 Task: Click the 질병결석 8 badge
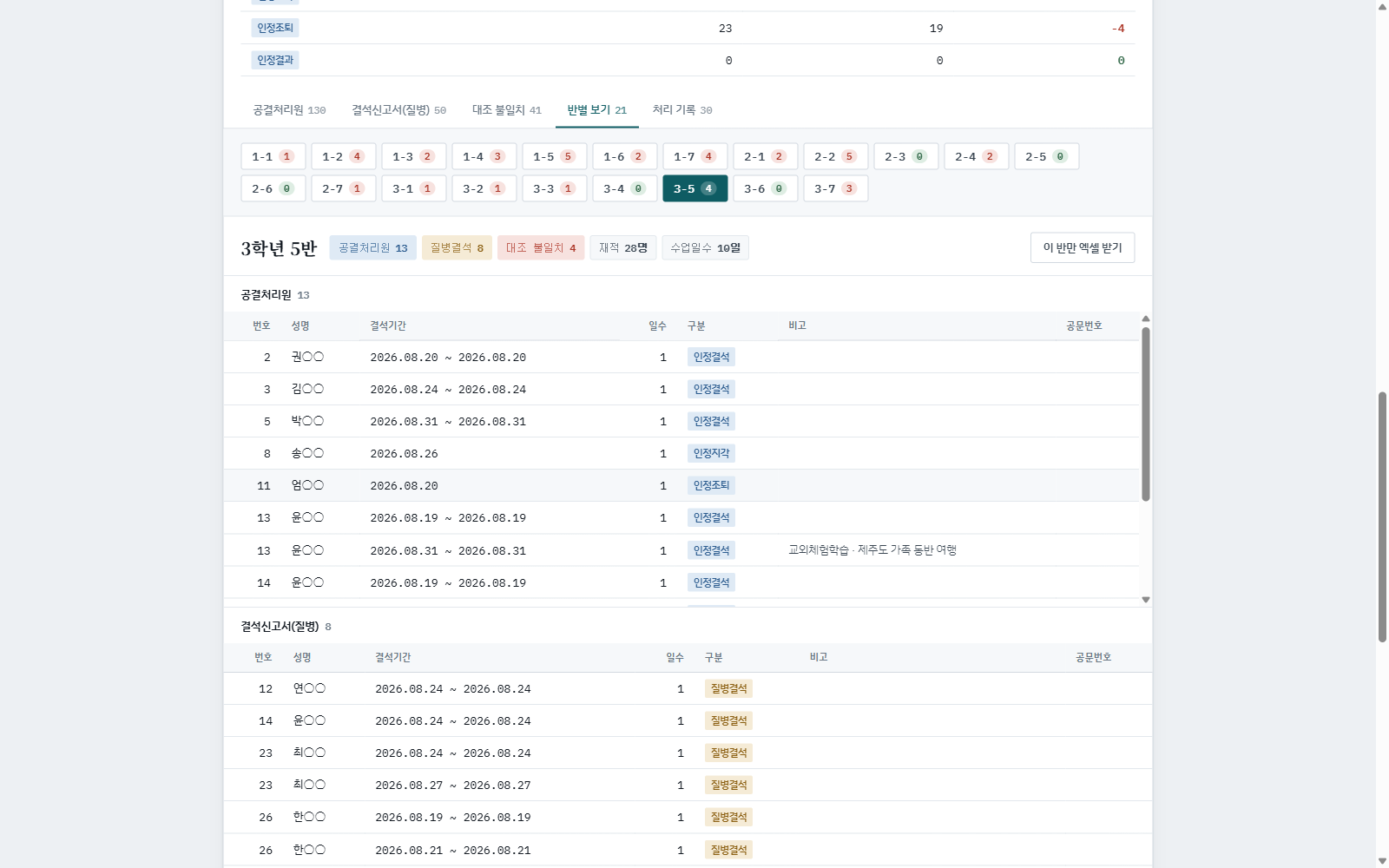tap(457, 247)
